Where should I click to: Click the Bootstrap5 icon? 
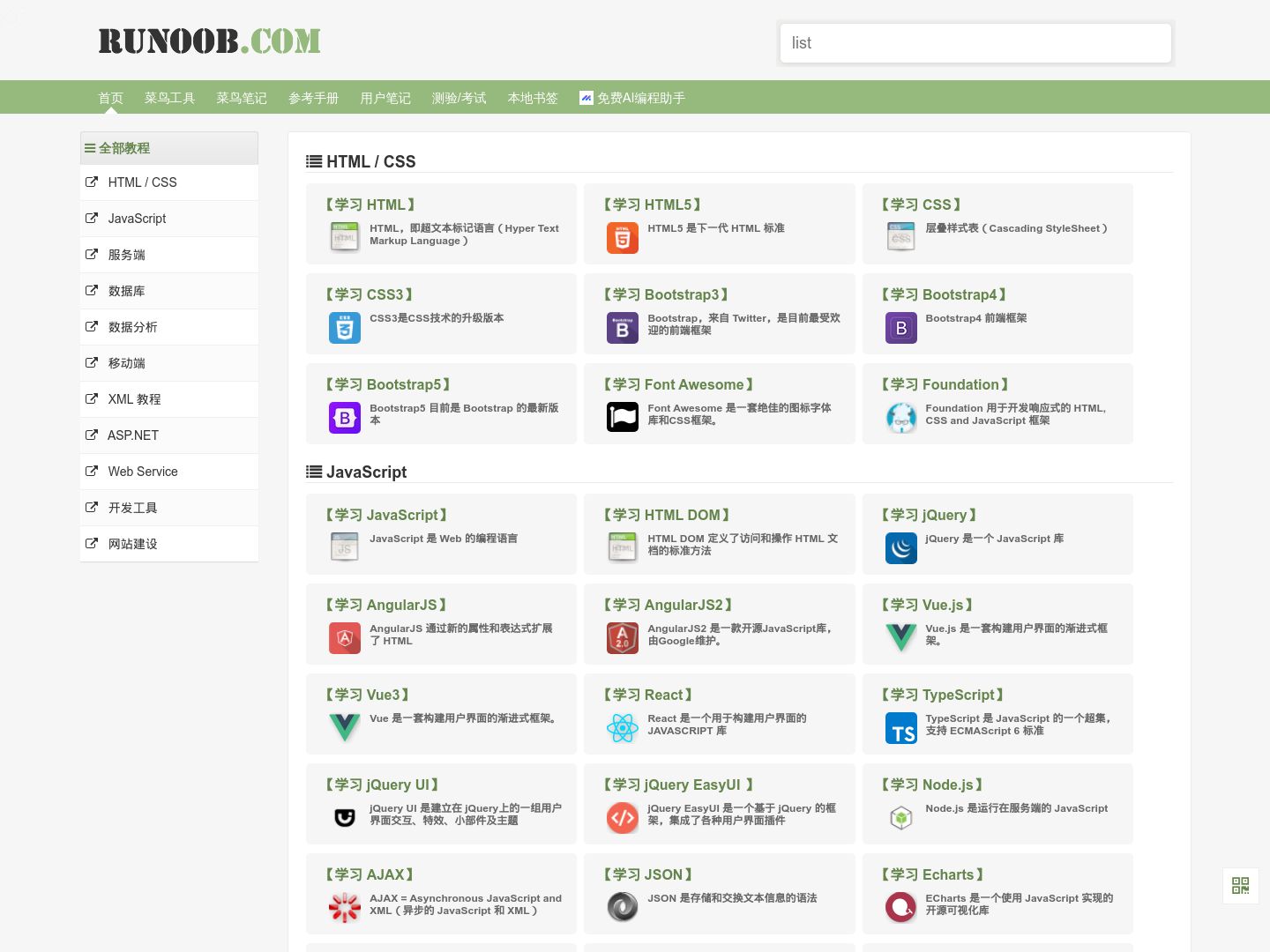345,418
